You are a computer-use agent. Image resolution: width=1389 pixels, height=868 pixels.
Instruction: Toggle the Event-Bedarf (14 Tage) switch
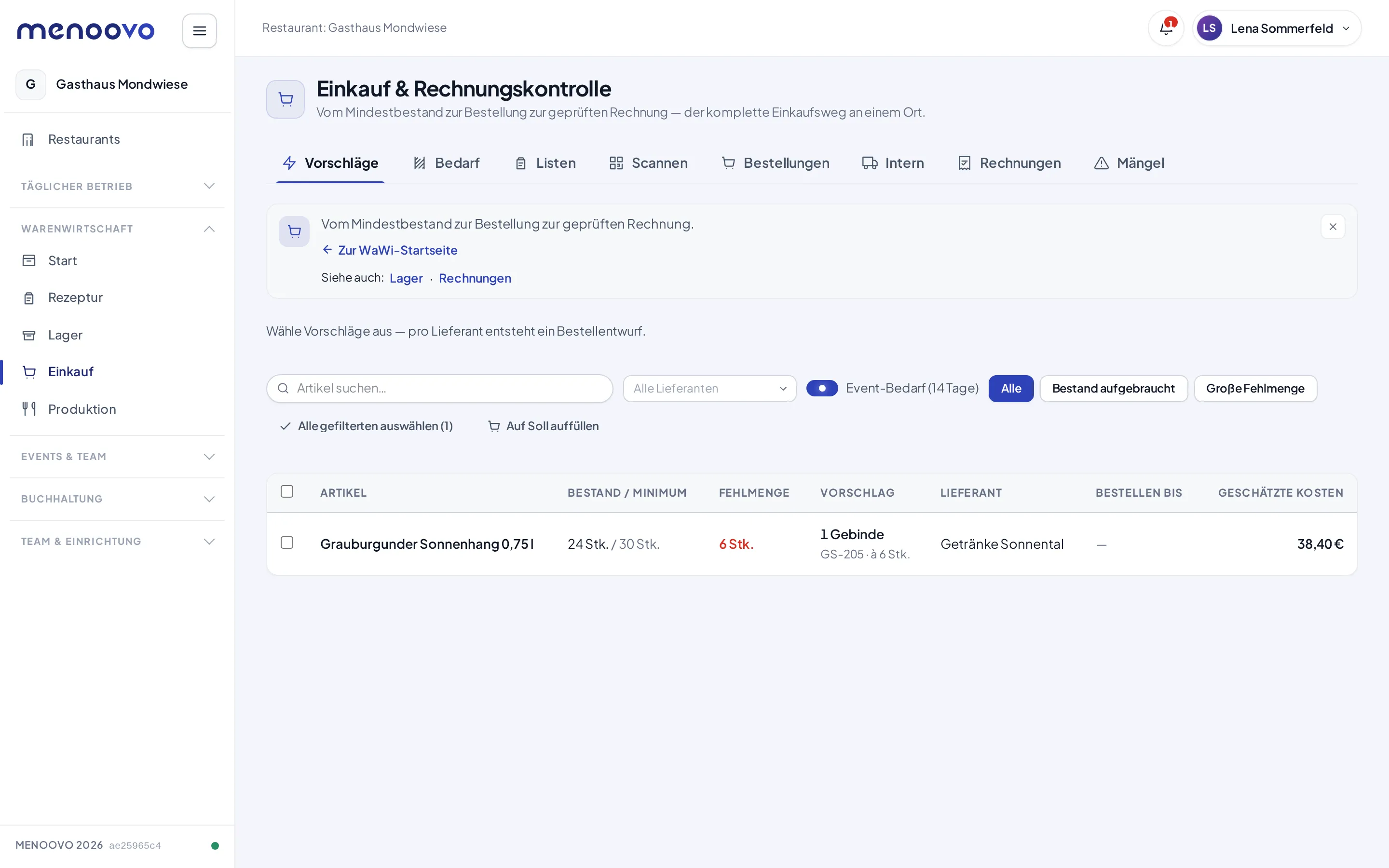[x=822, y=389]
